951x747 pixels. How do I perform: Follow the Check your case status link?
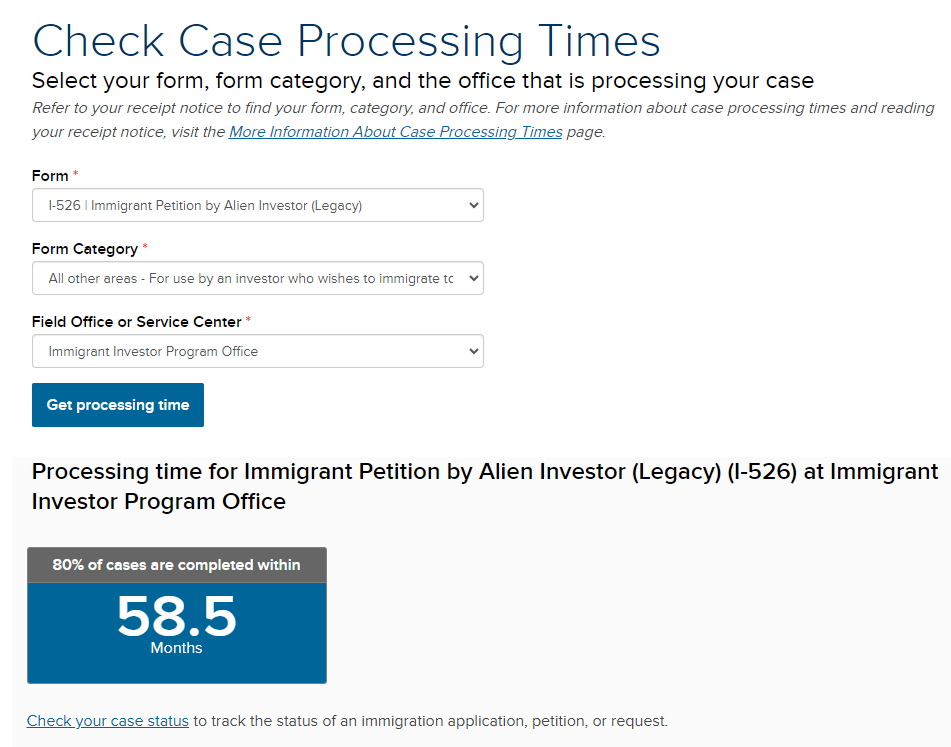pos(108,720)
